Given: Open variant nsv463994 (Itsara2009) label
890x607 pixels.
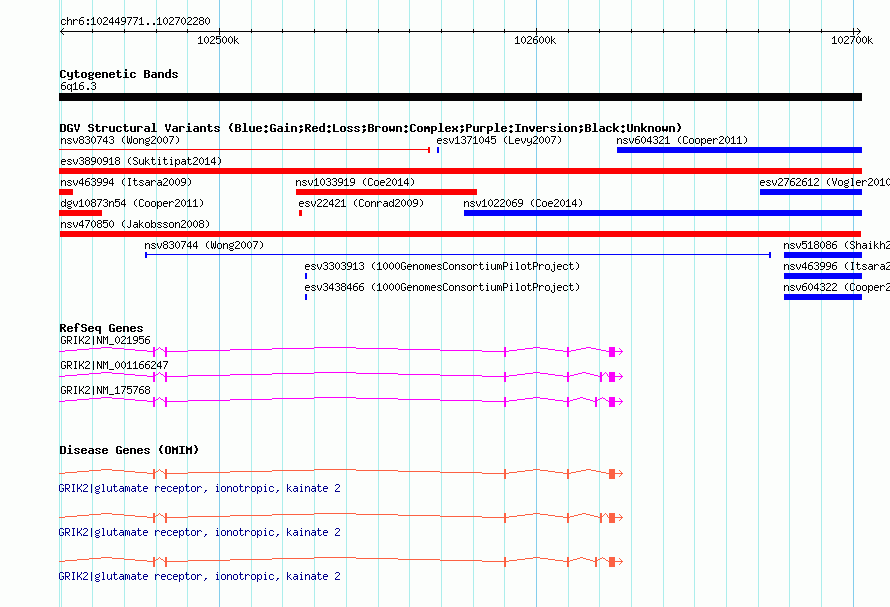Looking at the screenshot, I should click(x=126, y=182).
